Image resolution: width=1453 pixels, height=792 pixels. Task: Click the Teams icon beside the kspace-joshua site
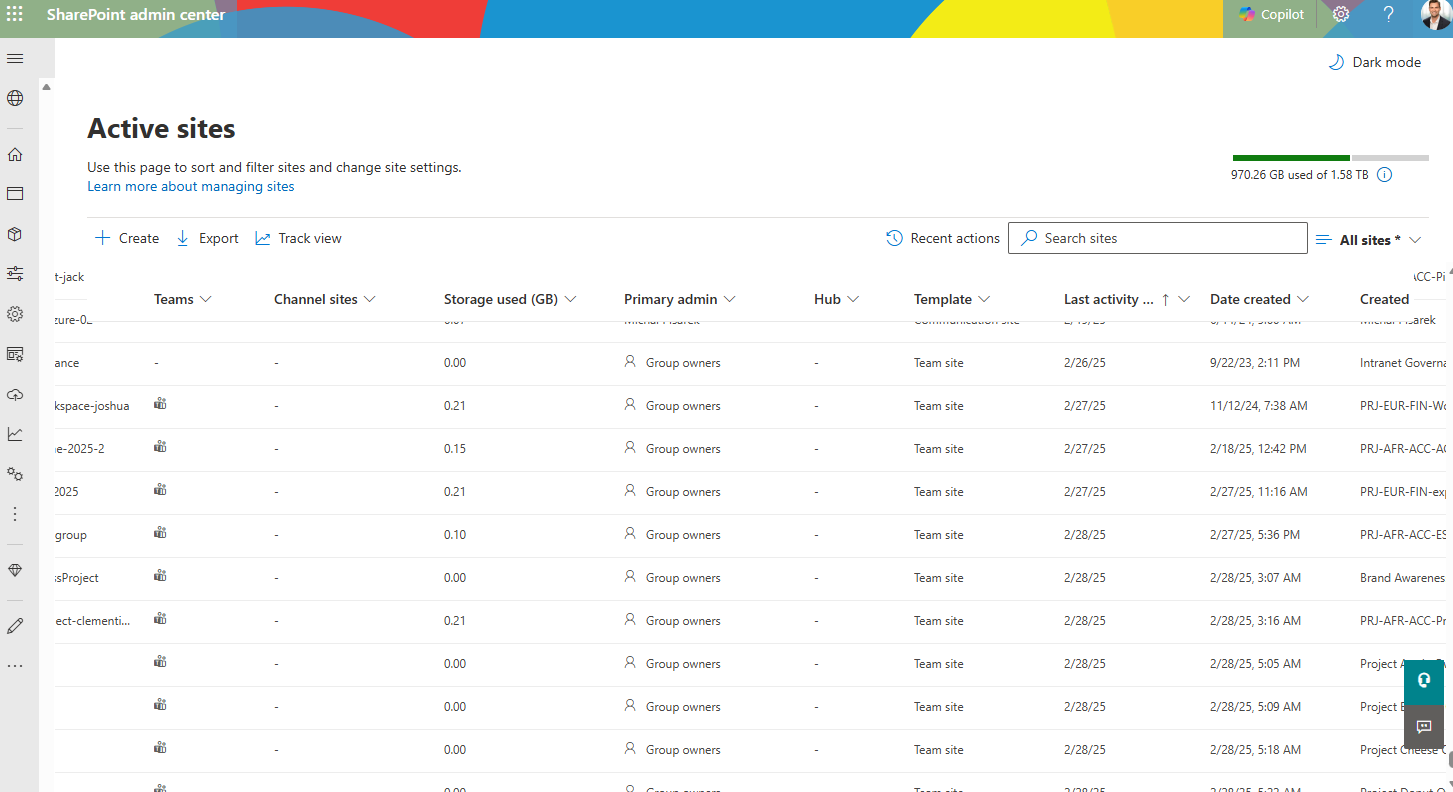coord(160,405)
